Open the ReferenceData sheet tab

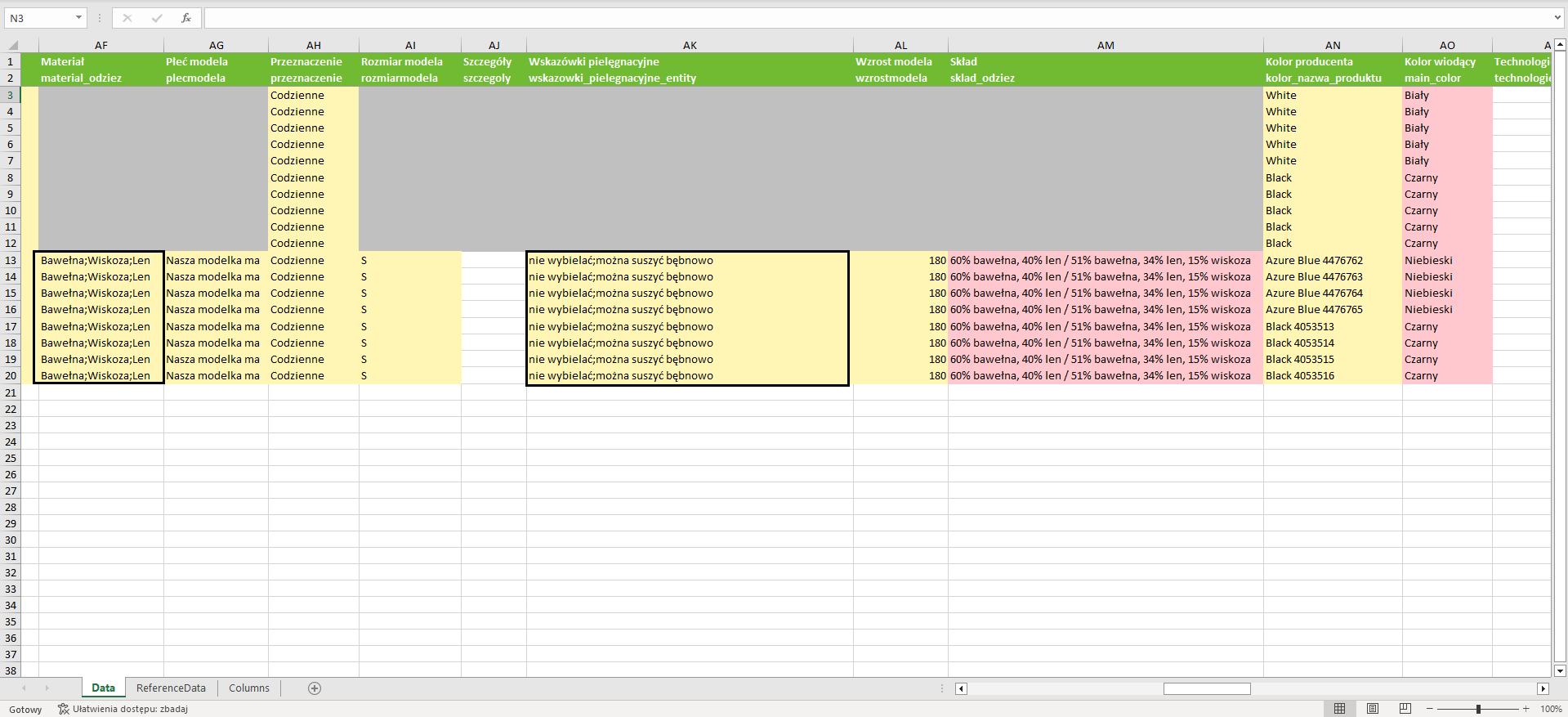(x=171, y=688)
